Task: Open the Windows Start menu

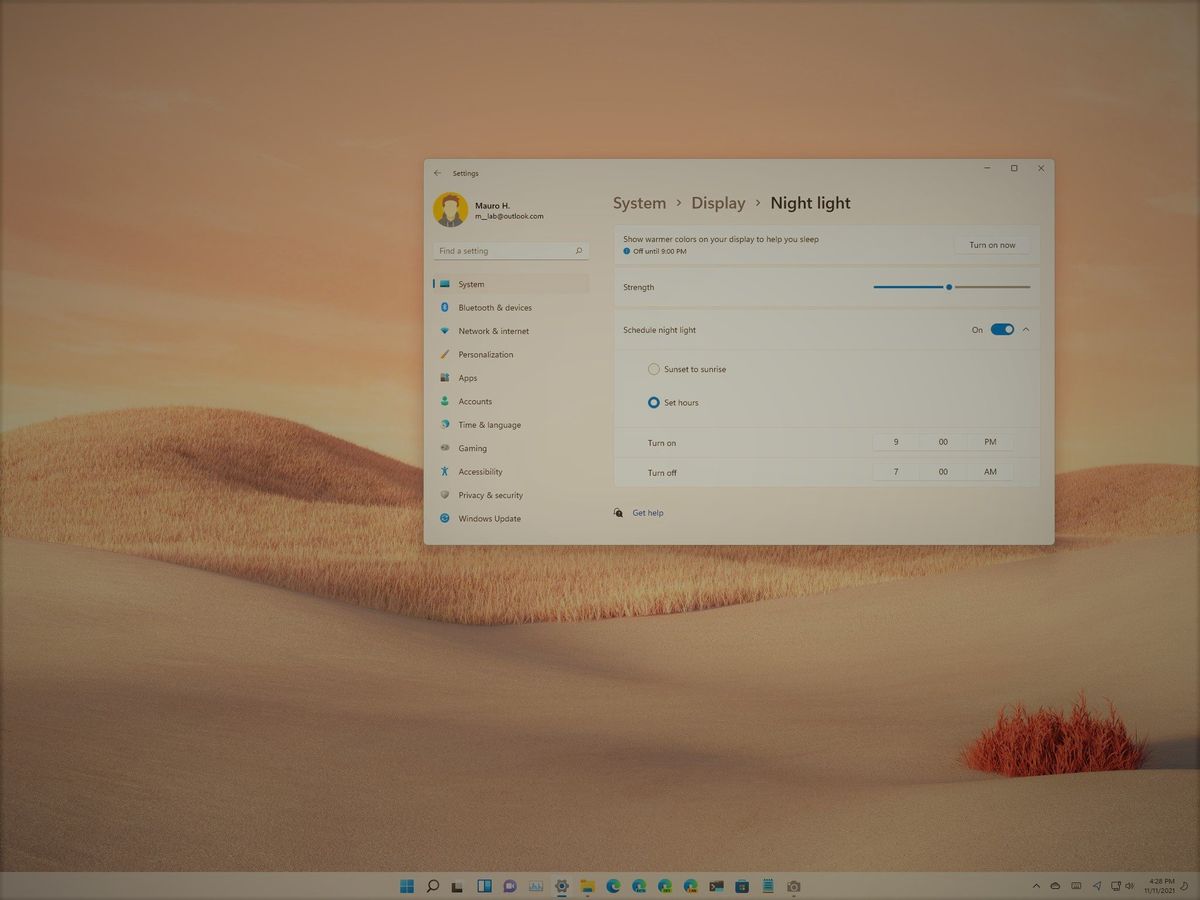Action: coord(407,886)
